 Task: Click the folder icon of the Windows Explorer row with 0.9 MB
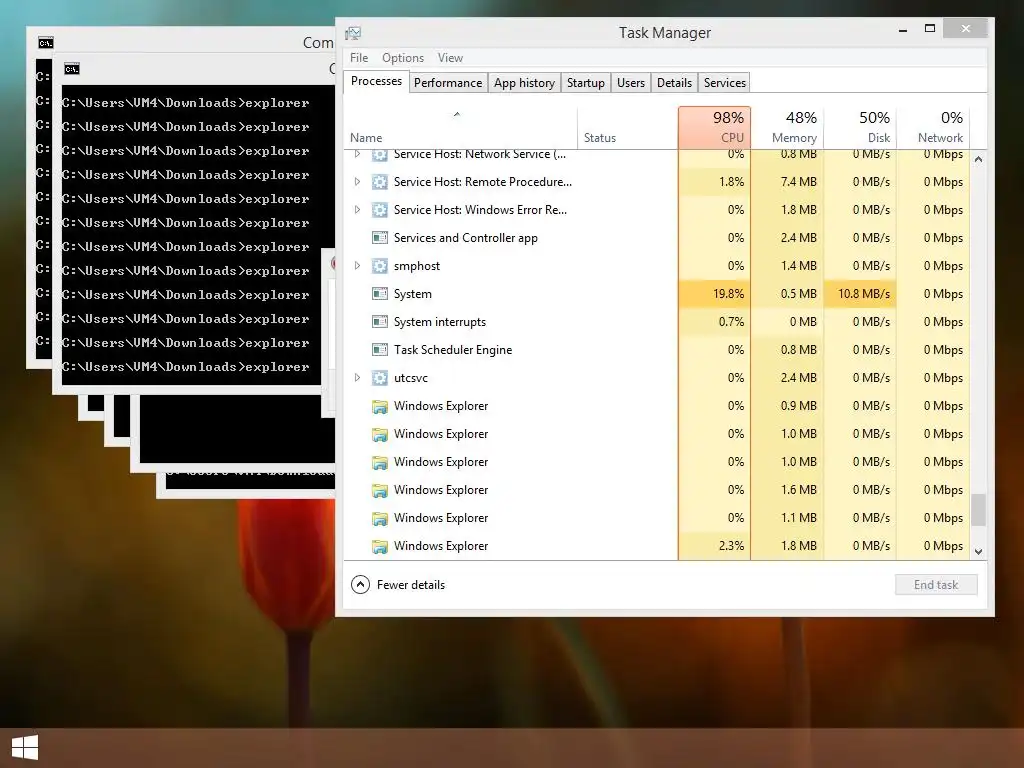379,406
